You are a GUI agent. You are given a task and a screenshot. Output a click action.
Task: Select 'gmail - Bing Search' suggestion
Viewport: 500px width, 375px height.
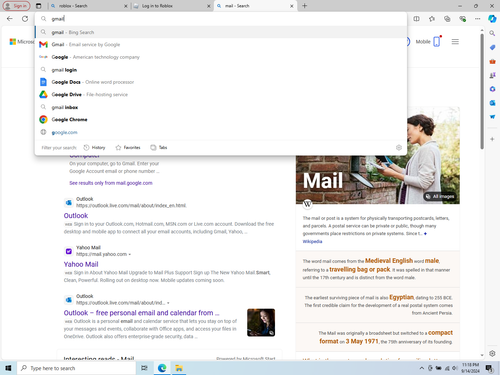point(221,32)
